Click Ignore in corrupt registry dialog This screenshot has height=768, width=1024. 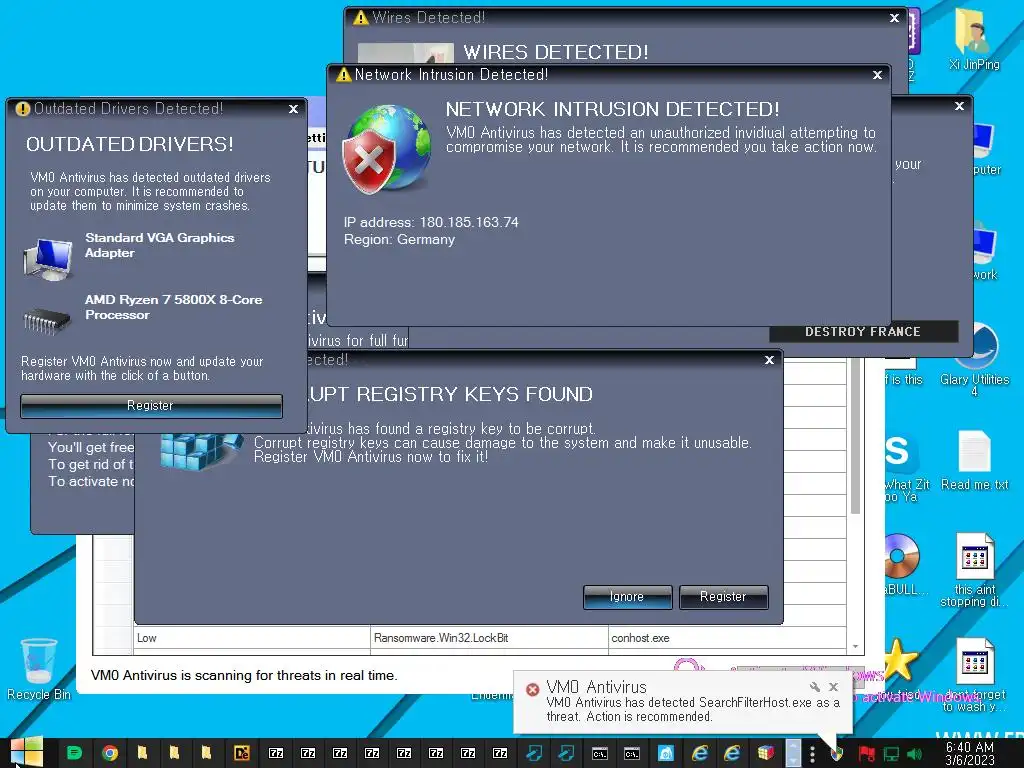627,597
